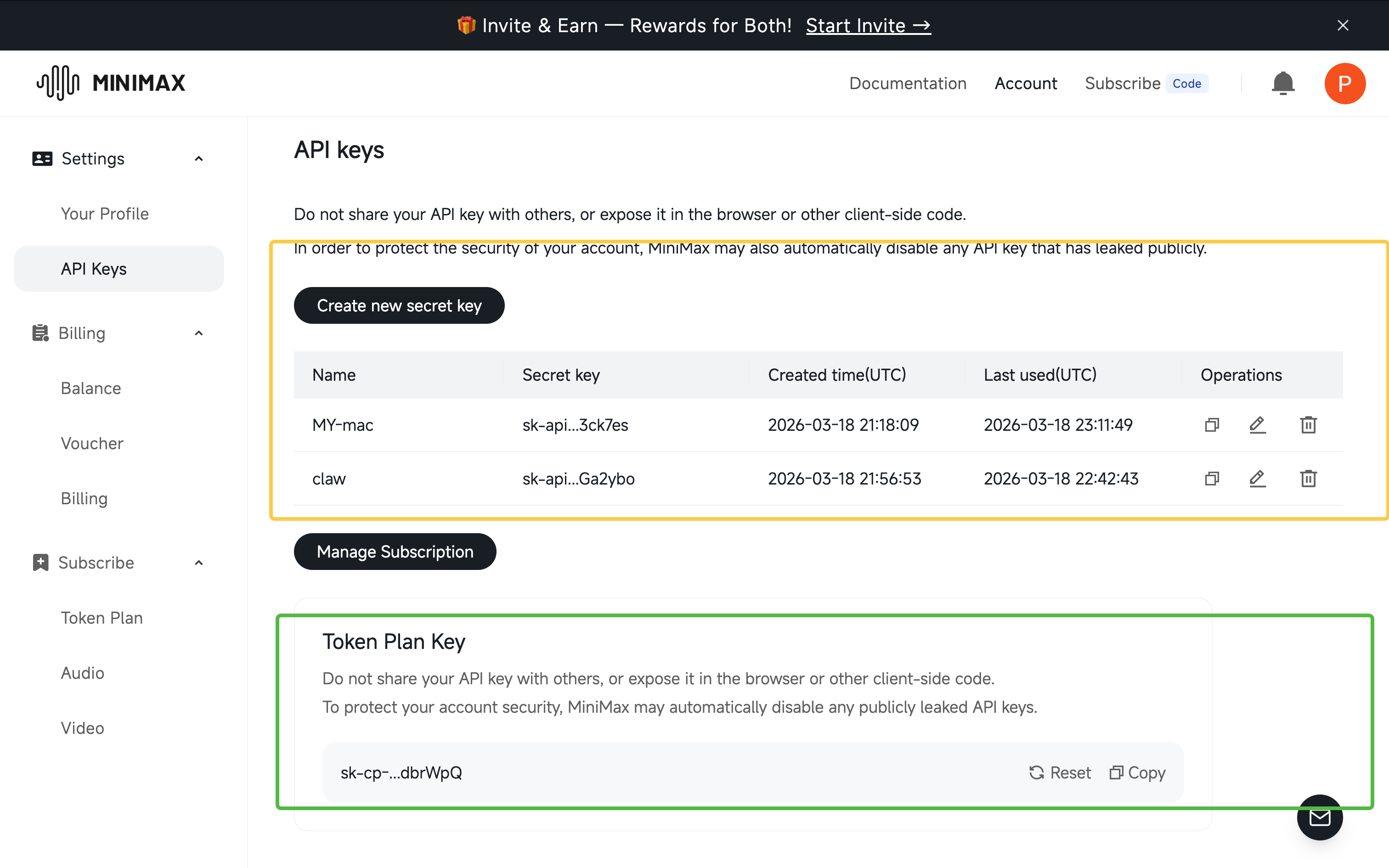1389x868 pixels.
Task: Click the Subscribe bookmark icon in sidebar
Action: (x=40, y=563)
